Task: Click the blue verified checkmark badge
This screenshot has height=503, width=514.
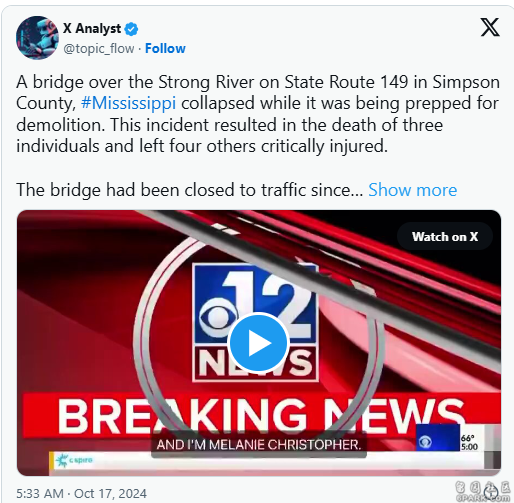Action: click(131, 29)
